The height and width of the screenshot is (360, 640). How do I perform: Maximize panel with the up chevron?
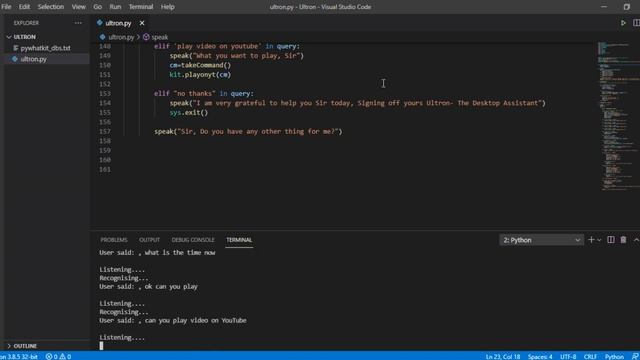click(x=636, y=240)
